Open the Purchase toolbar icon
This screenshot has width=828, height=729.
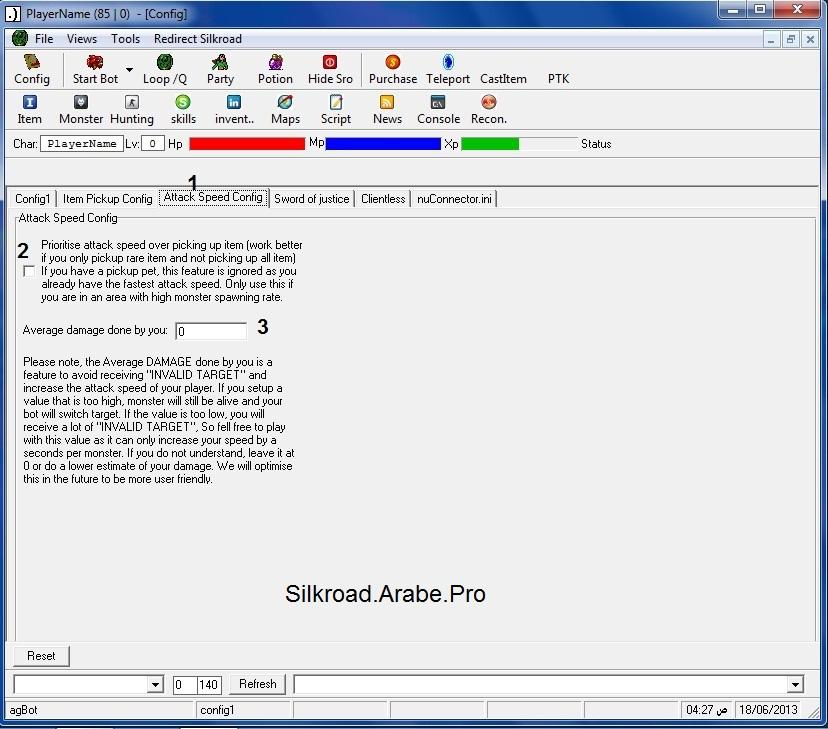(x=393, y=69)
